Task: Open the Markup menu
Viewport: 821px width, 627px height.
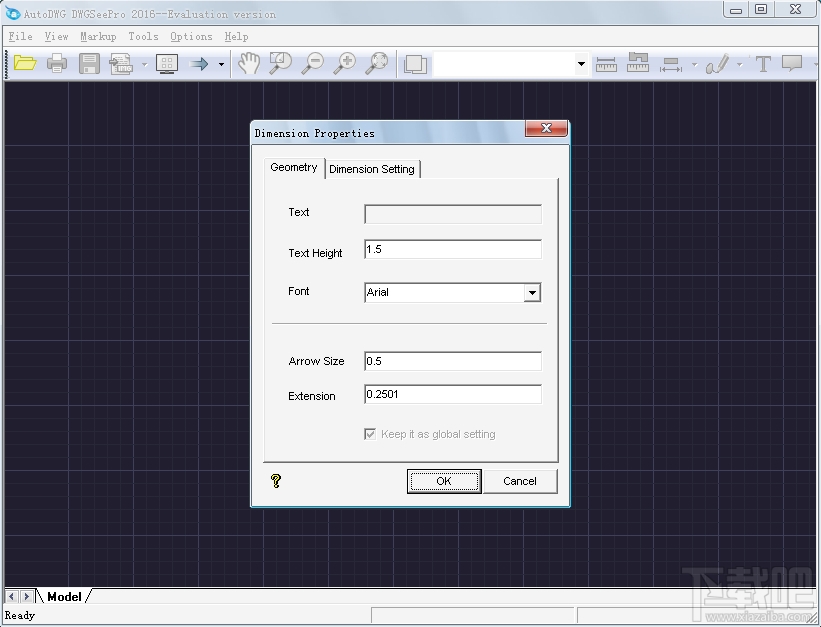Action: click(98, 37)
